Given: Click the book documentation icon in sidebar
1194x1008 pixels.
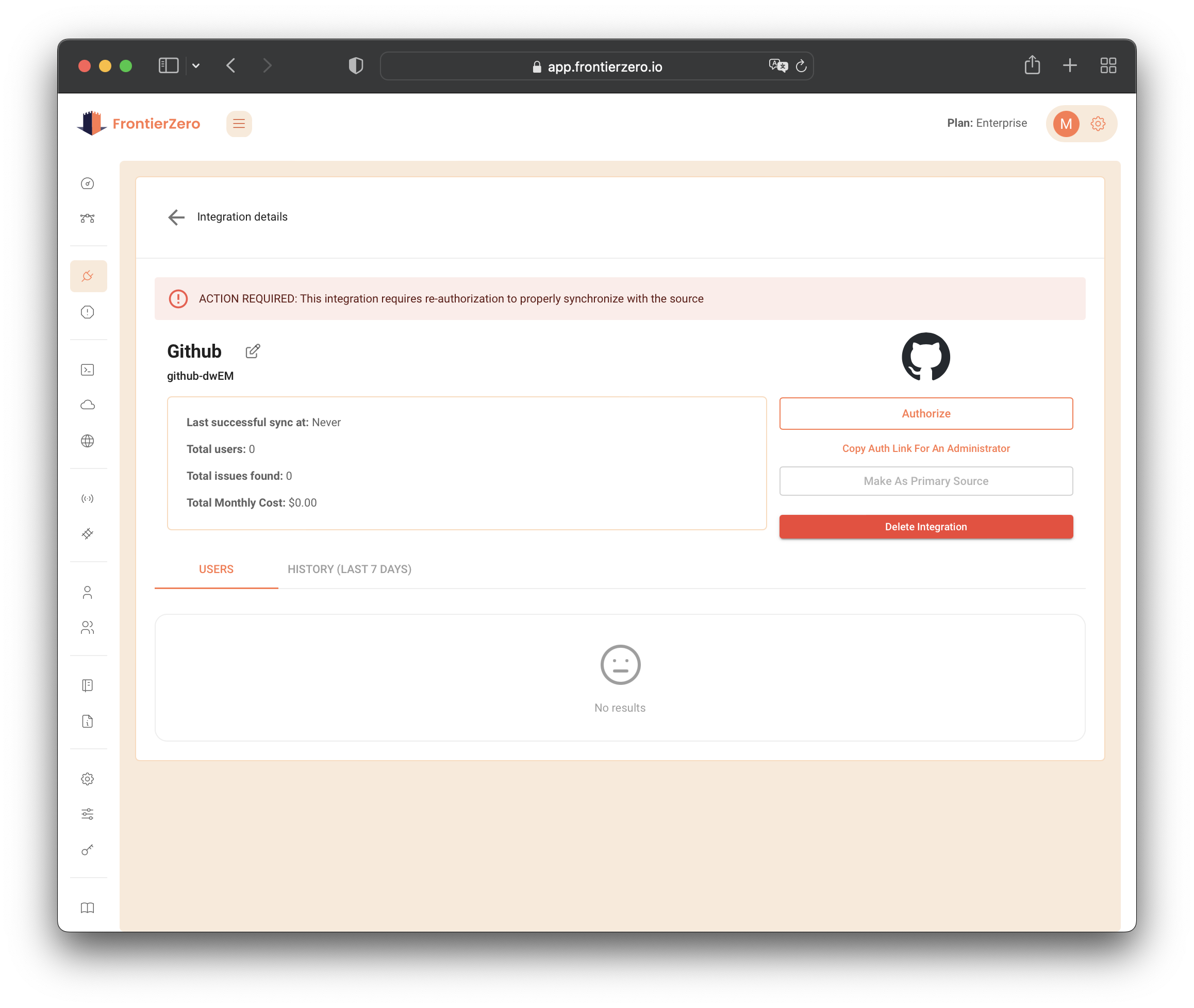Looking at the screenshot, I should click(x=88, y=908).
